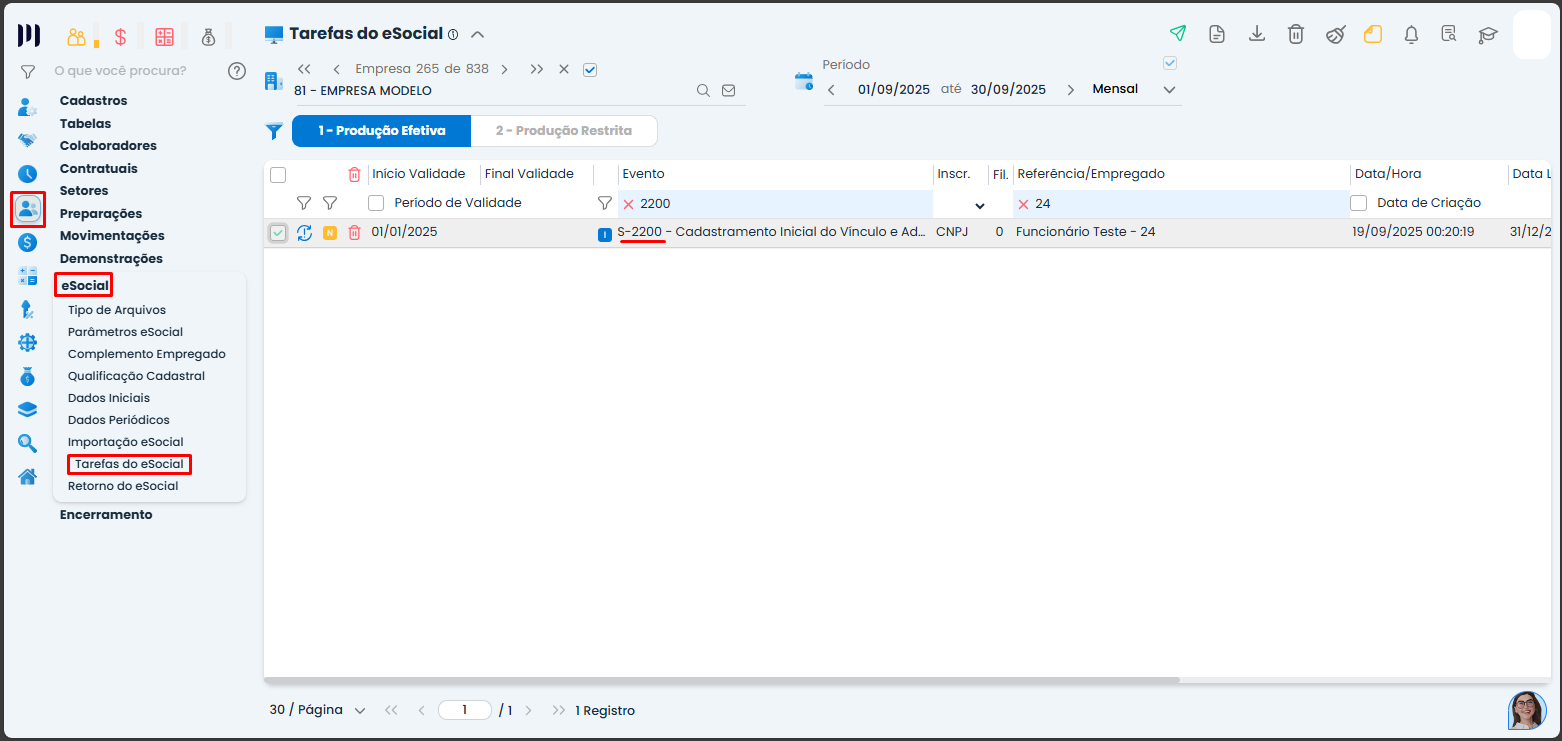Uncheck the S-2200 row checkbox
The height and width of the screenshot is (741, 1562).
click(x=278, y=233)
